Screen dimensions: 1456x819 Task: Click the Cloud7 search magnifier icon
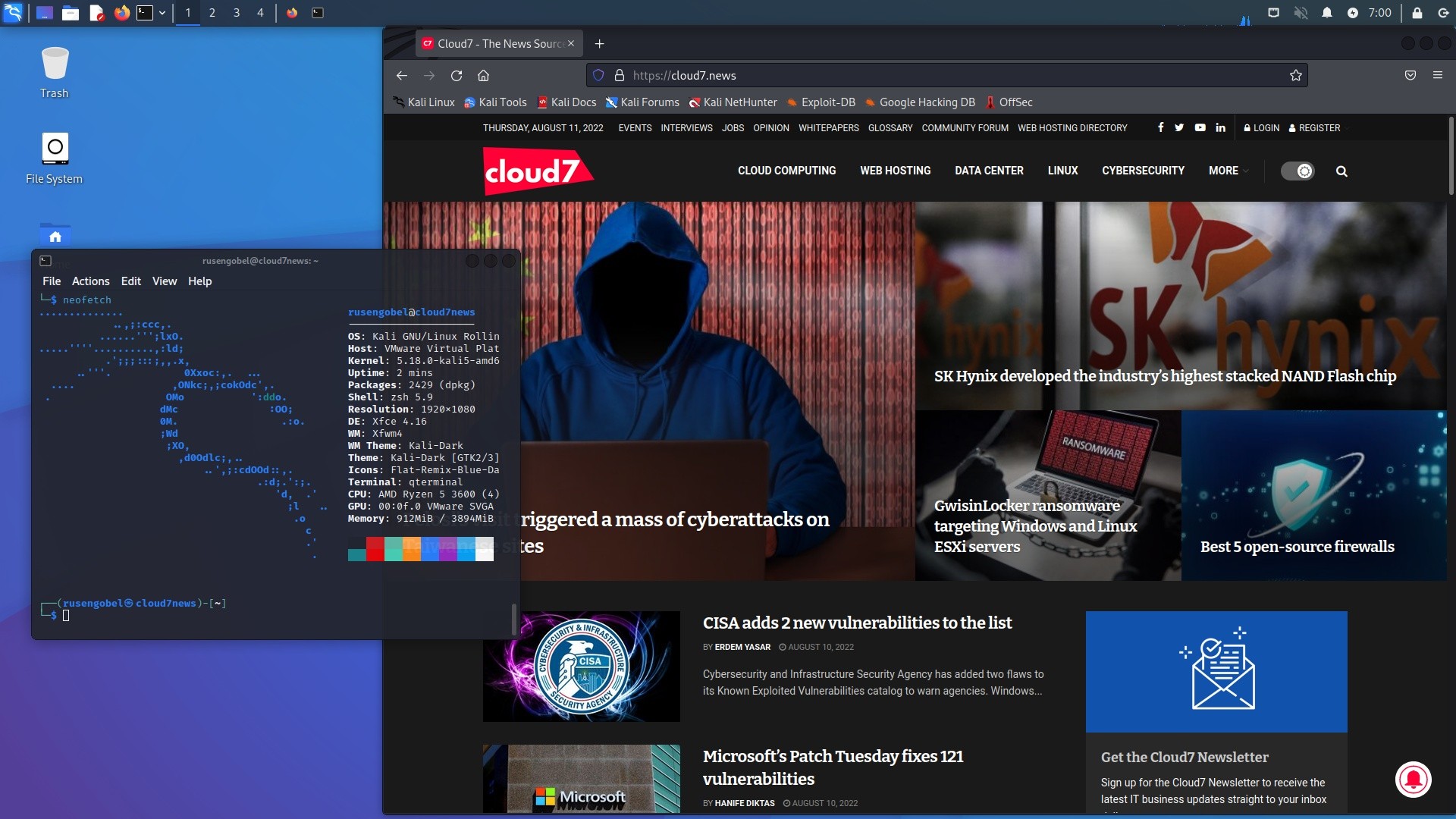[x=1341, y=171]
